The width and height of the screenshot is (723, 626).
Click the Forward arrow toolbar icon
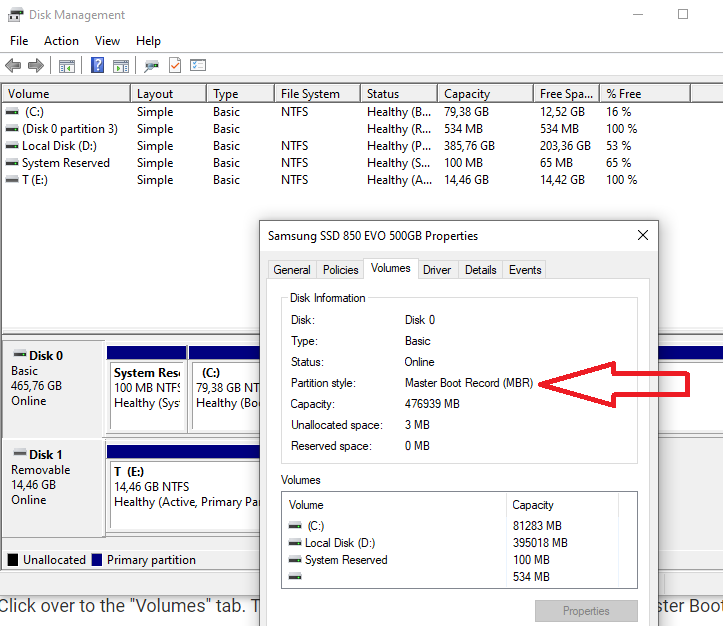[36, 65]
